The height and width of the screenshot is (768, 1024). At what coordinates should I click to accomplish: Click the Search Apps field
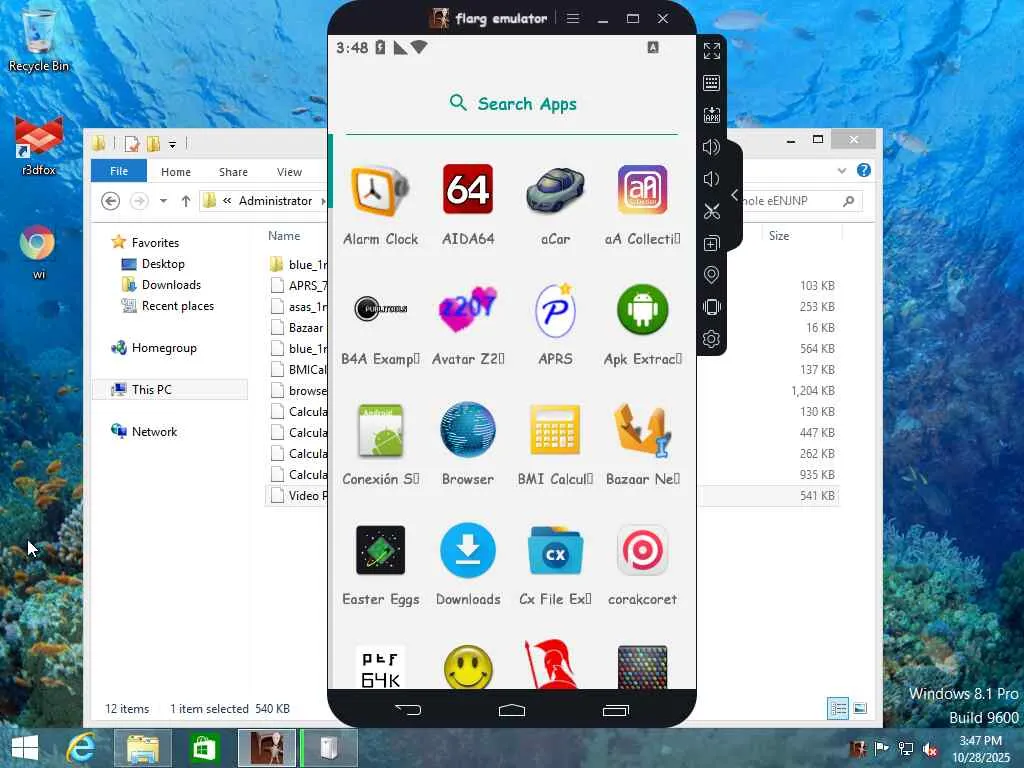(512, 104)
